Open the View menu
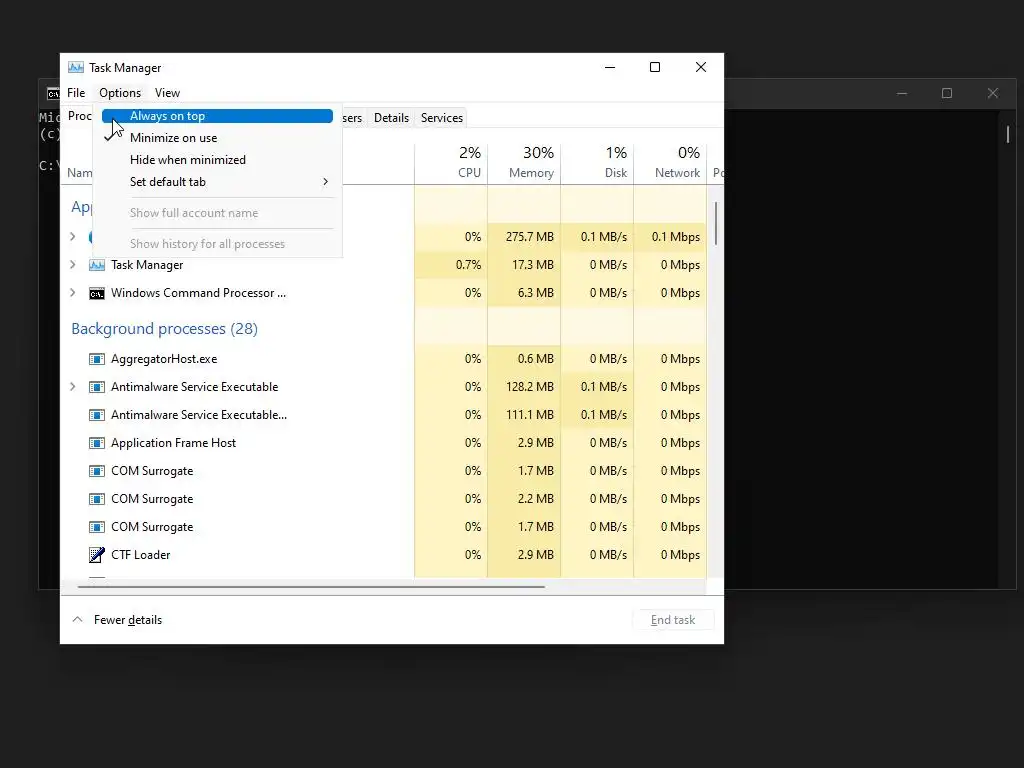Screen dimensions: 1024x768 pyautogui.click(x=167, y=93)
